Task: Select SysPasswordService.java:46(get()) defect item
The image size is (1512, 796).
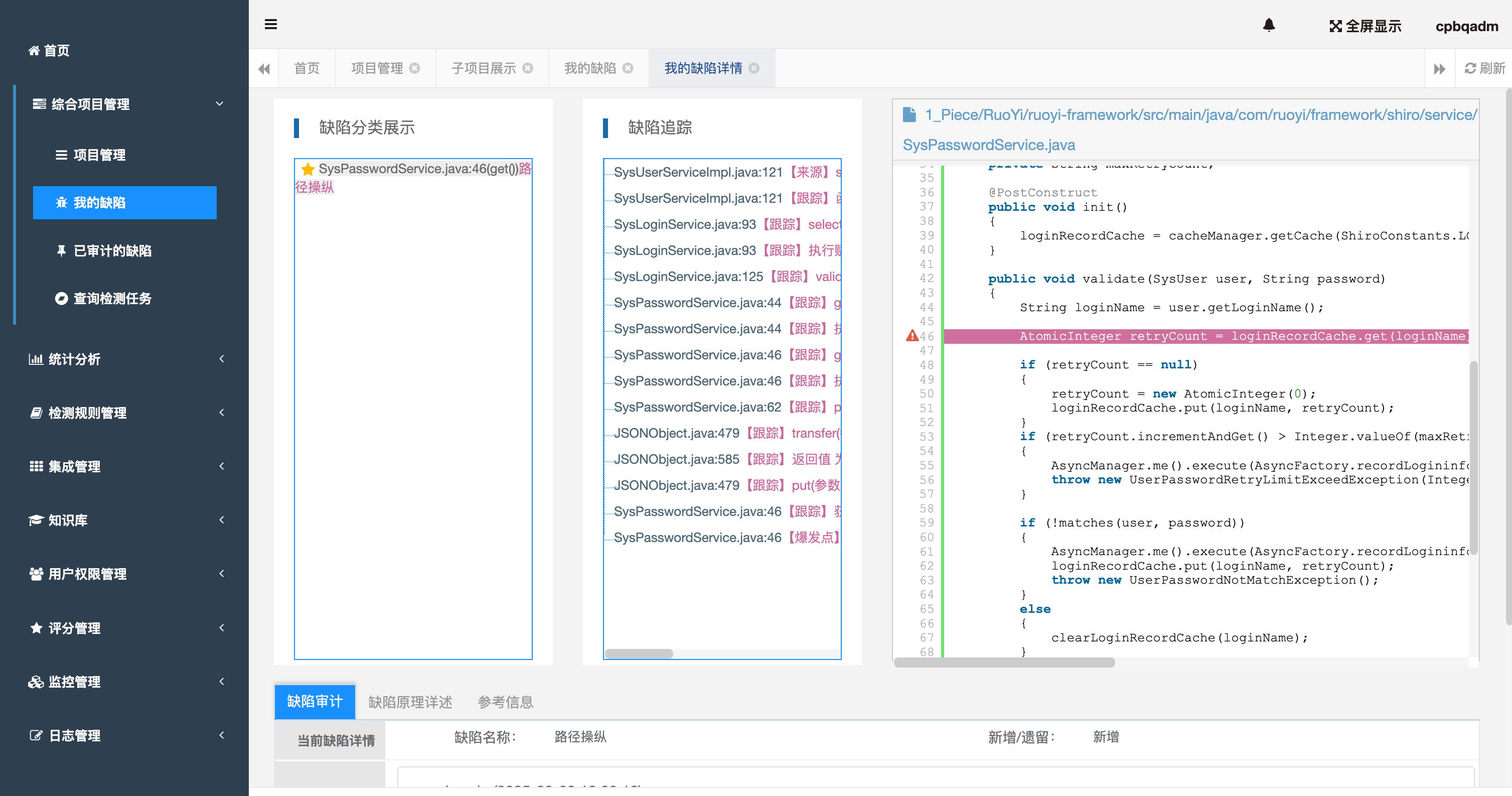Action: (x=413, y=178)
